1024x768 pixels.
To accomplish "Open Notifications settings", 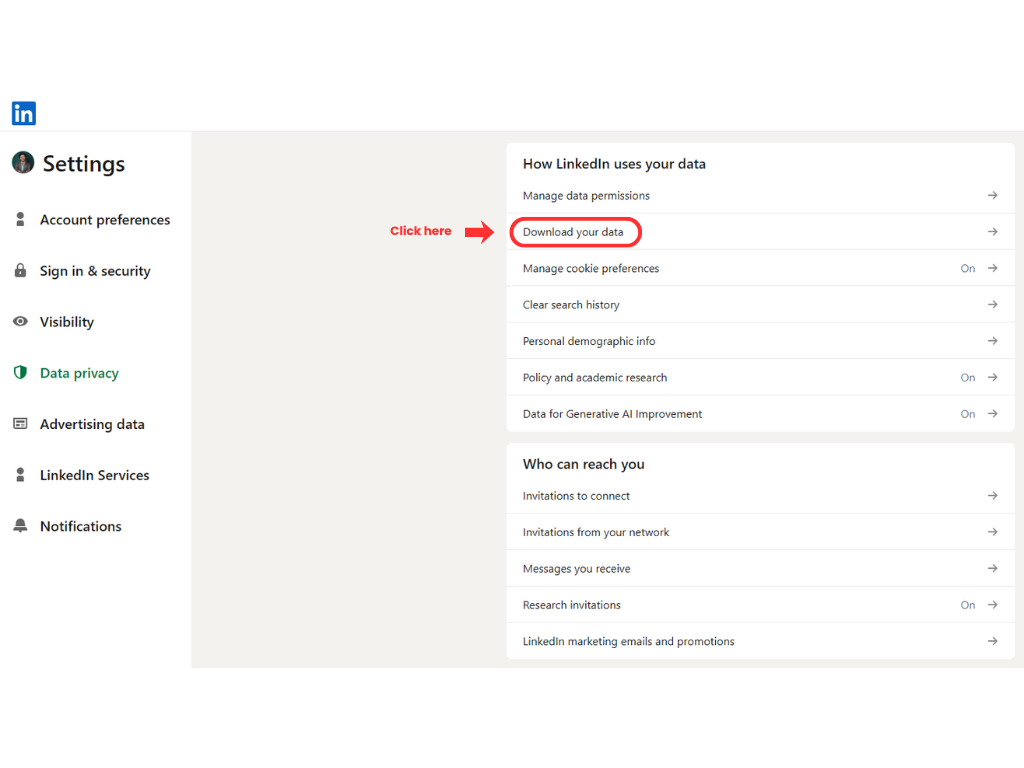I will click(x=80, y=526).
